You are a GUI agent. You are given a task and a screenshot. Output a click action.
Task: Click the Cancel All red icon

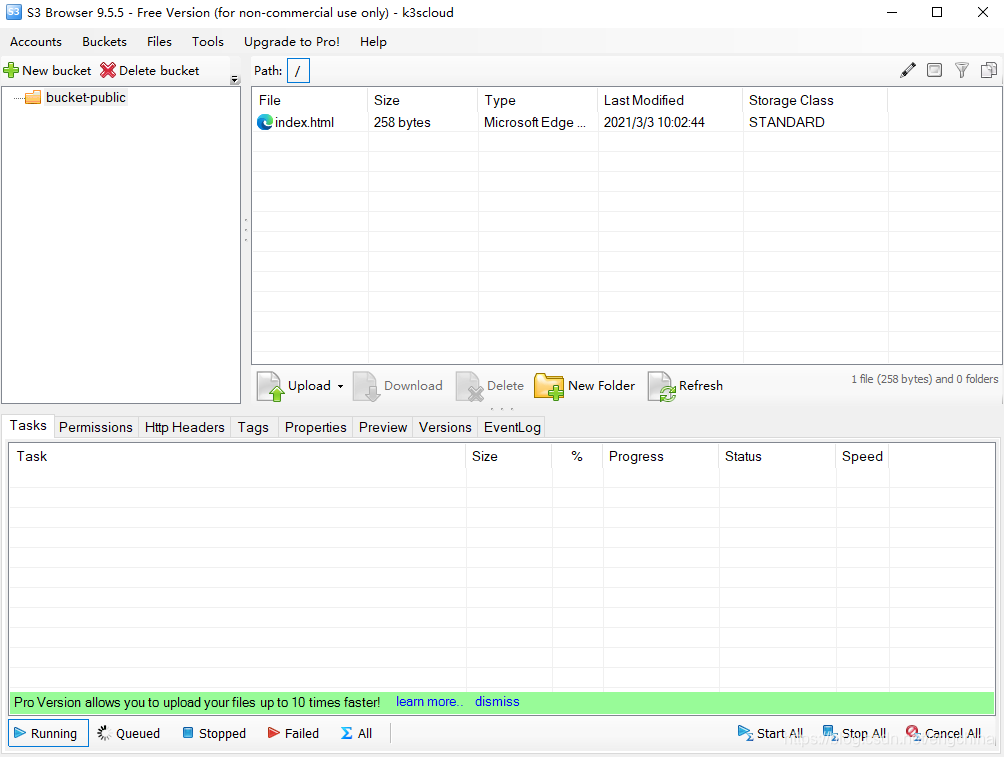(914, 733)
